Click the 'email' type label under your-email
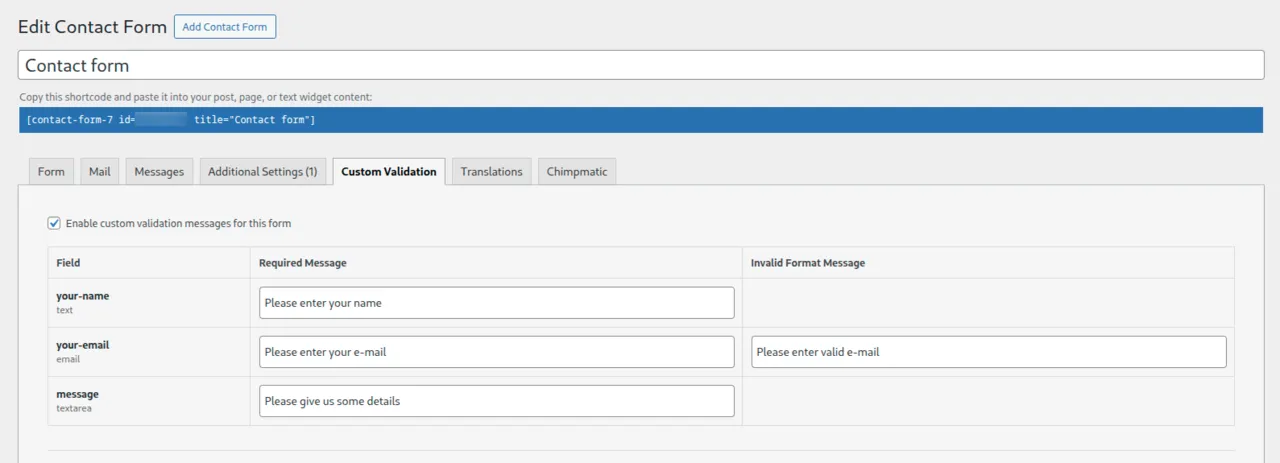This screenshot has height=463, width=1280. click(x=68, y=359)
